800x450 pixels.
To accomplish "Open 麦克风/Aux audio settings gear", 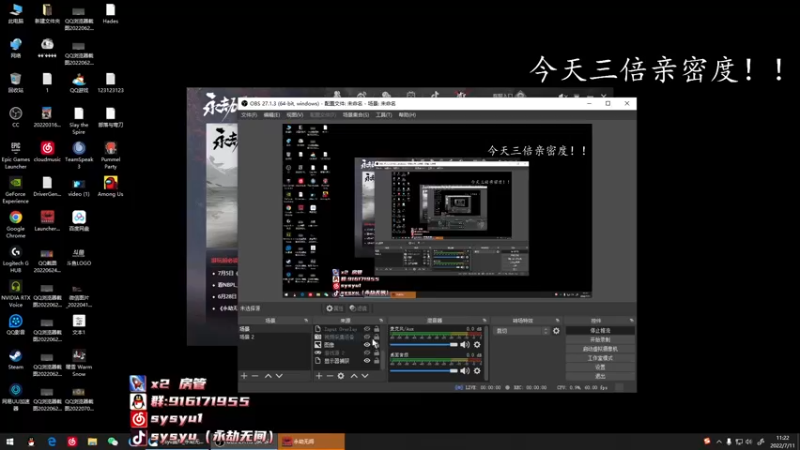I will coord(477,345).
